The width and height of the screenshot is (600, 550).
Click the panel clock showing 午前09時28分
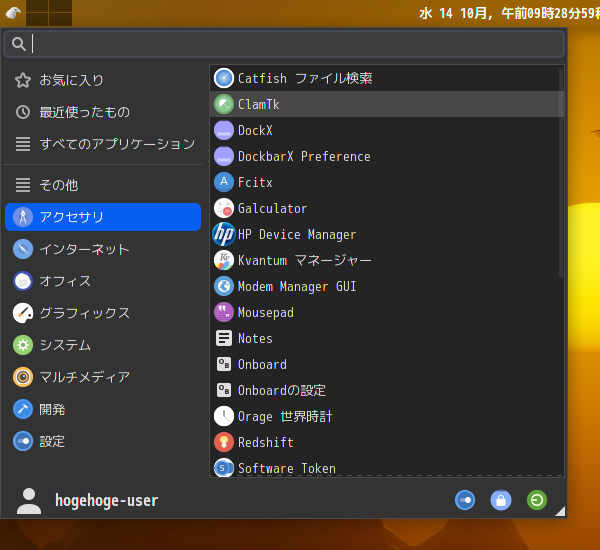pyautogui.click(x=509, y=13)
